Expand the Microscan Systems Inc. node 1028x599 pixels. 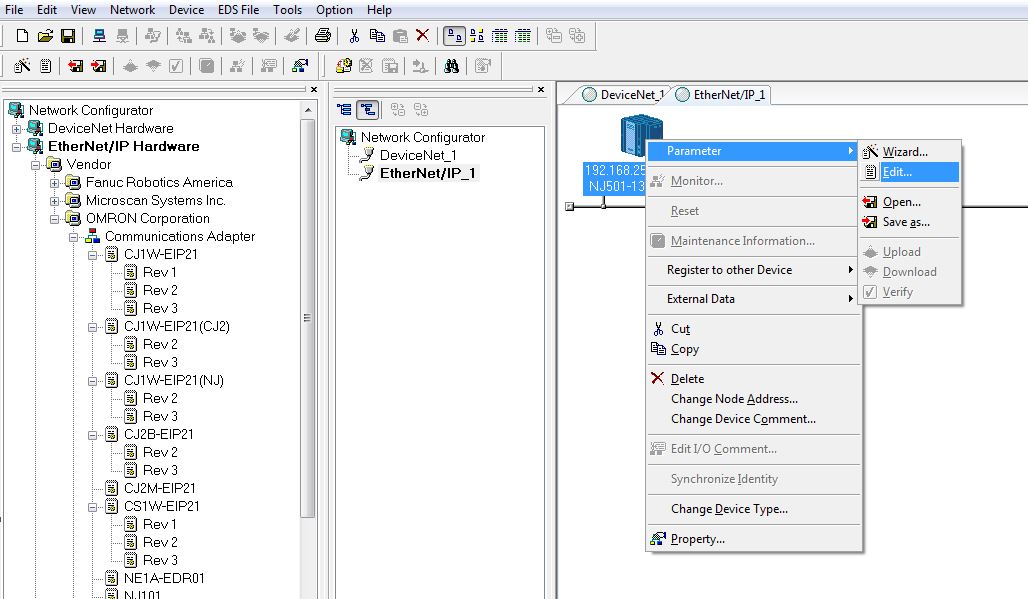[52, 199]
